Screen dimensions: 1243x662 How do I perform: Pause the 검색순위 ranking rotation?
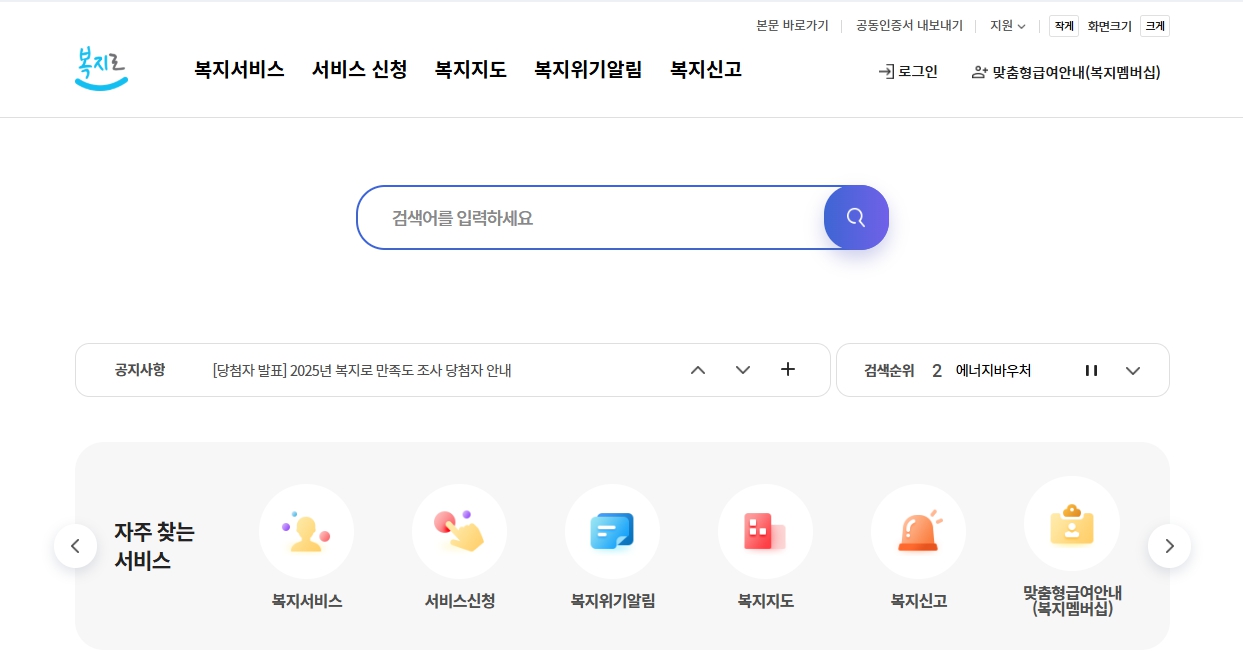coord(1091,370)
